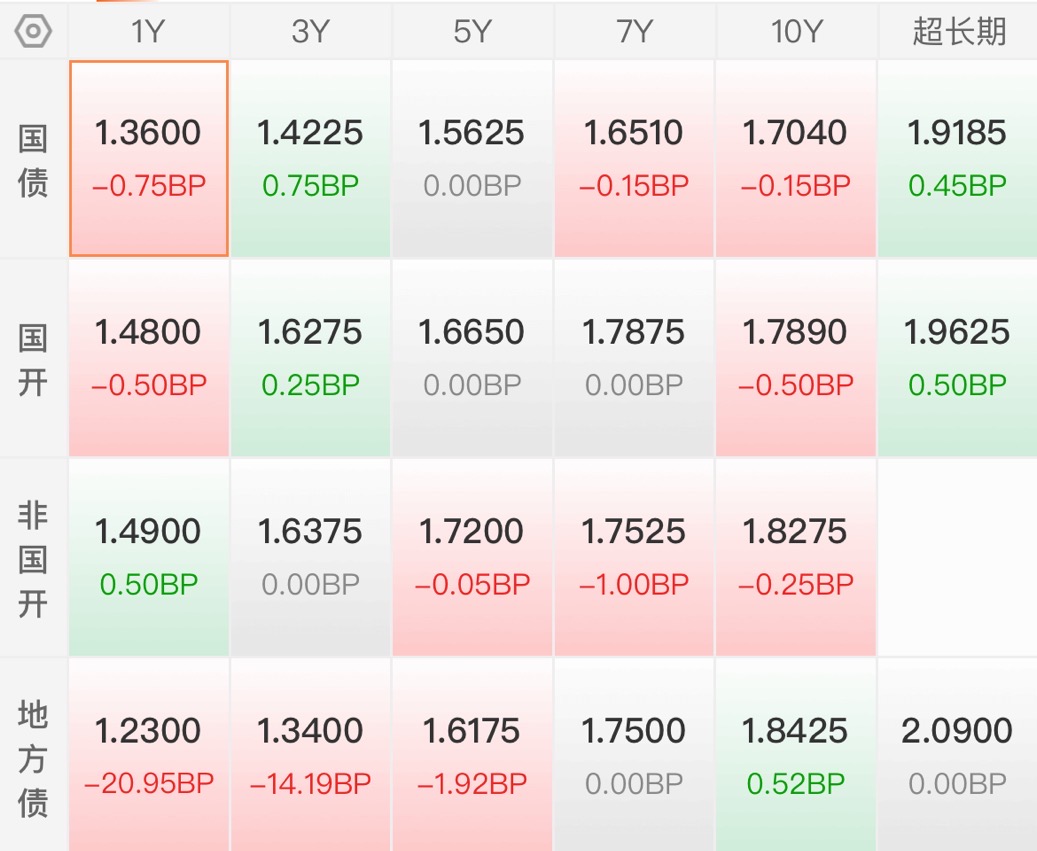Image resolution: width=1037 pixels, height=851 pixels.
Task: Select the 1Y column header
Action: click(x=148, y=31)
